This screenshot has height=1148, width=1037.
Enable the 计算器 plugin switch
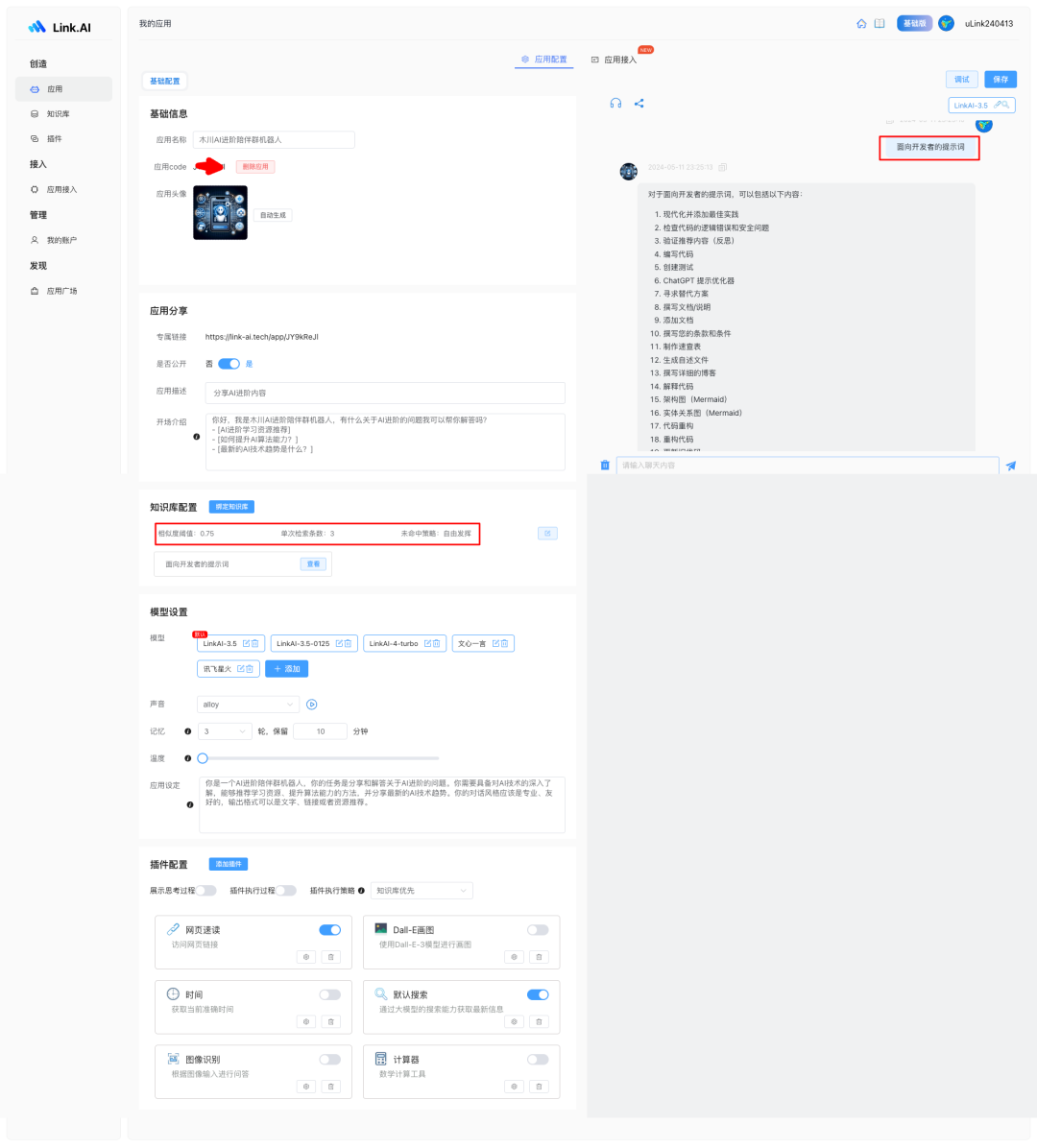(x=539, y=1060)
